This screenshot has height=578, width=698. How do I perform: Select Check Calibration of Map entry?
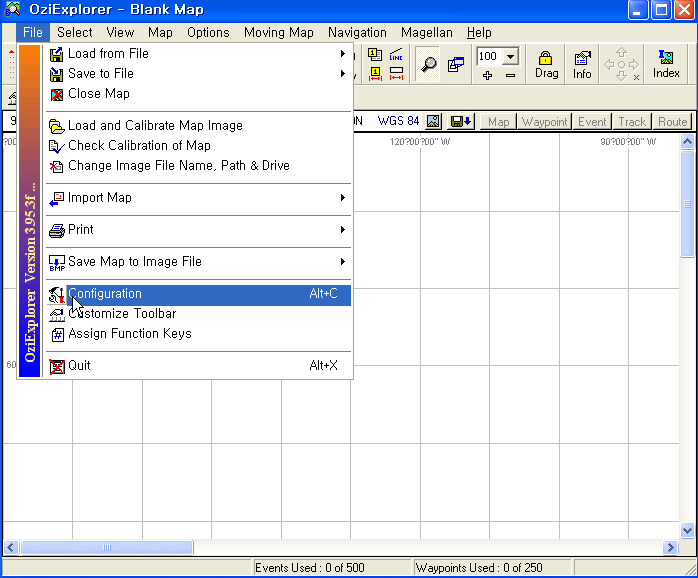199,146
